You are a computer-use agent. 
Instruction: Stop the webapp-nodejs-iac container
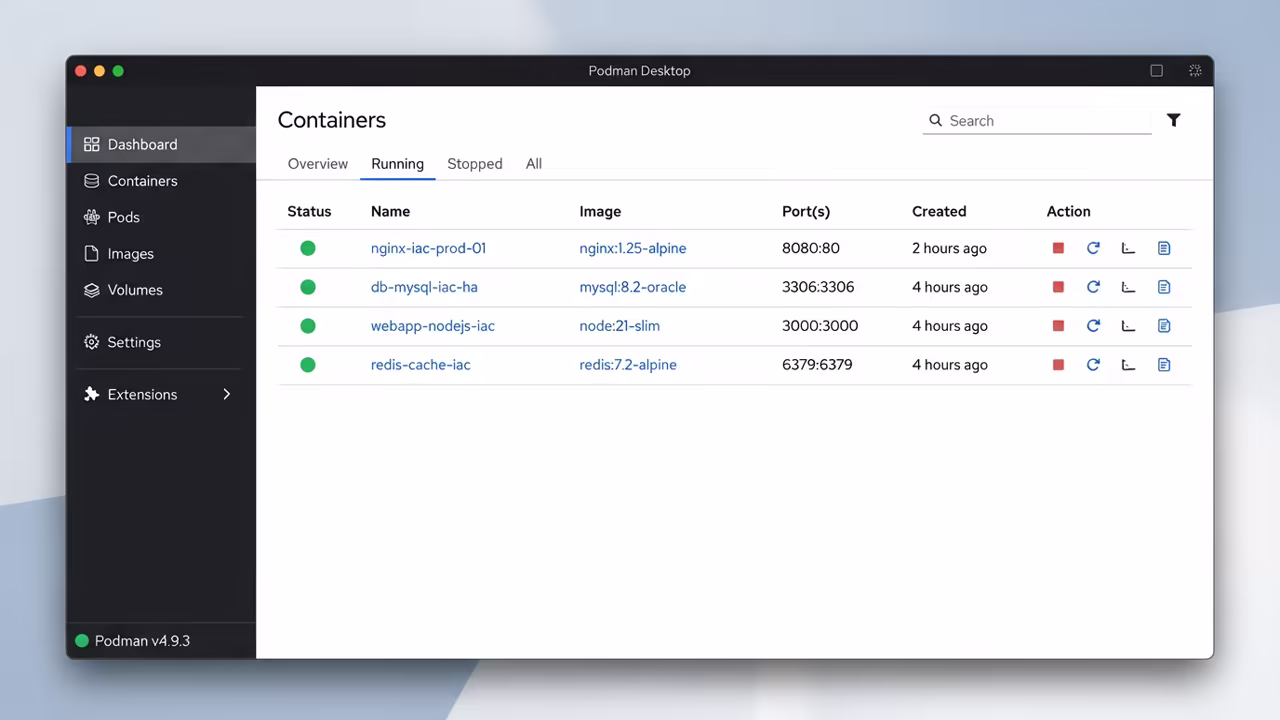pyautogui.click(x=1058, y=326)
